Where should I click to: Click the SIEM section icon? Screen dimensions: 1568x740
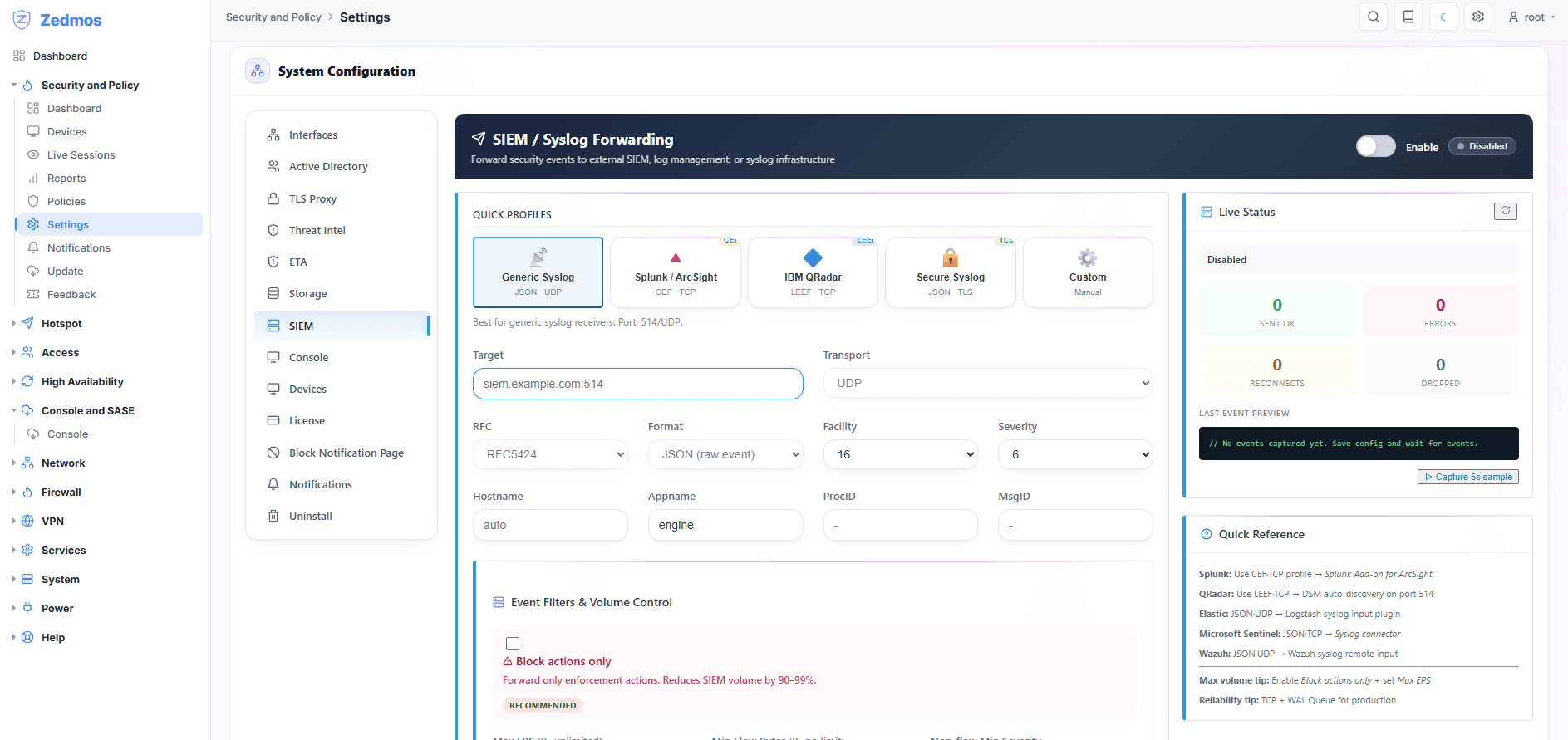273,326
